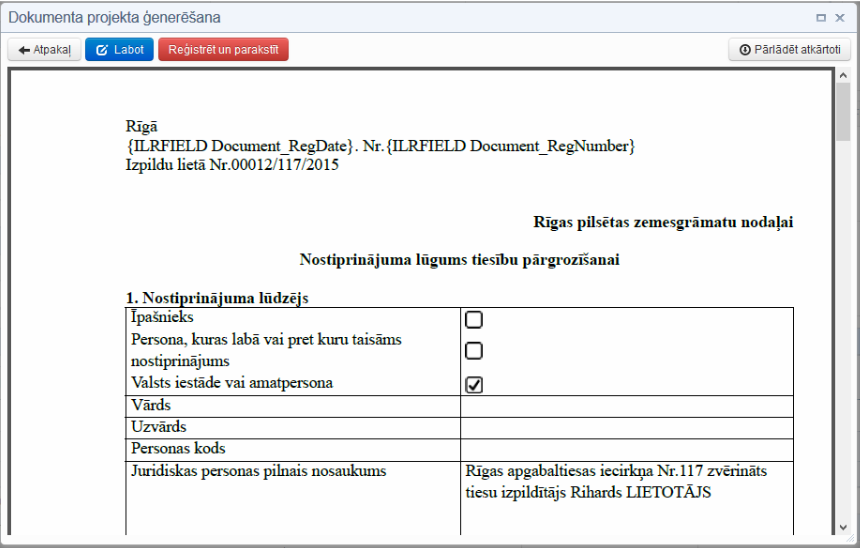Click the vertical scrollbar thumb
The width and height of the screenshot is (860, 548).
pyautogui.click(x=843, y=112)
